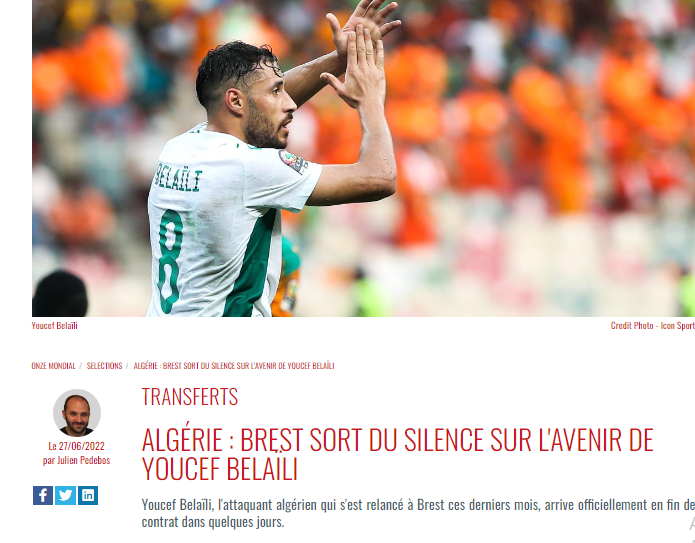
Task: Open the Transferts category heading
Action: point(190,396)
